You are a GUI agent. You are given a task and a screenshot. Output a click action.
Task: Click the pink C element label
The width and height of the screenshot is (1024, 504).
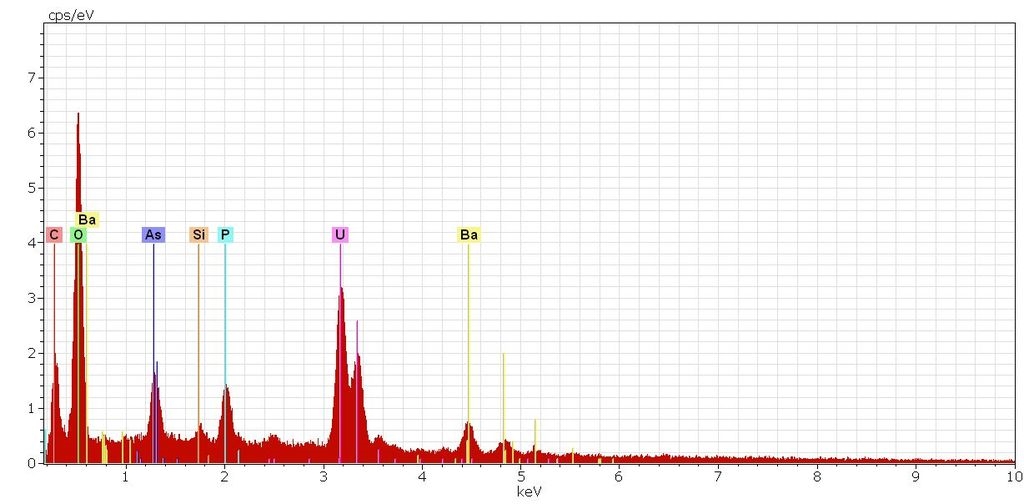click(x=54, y=235)
